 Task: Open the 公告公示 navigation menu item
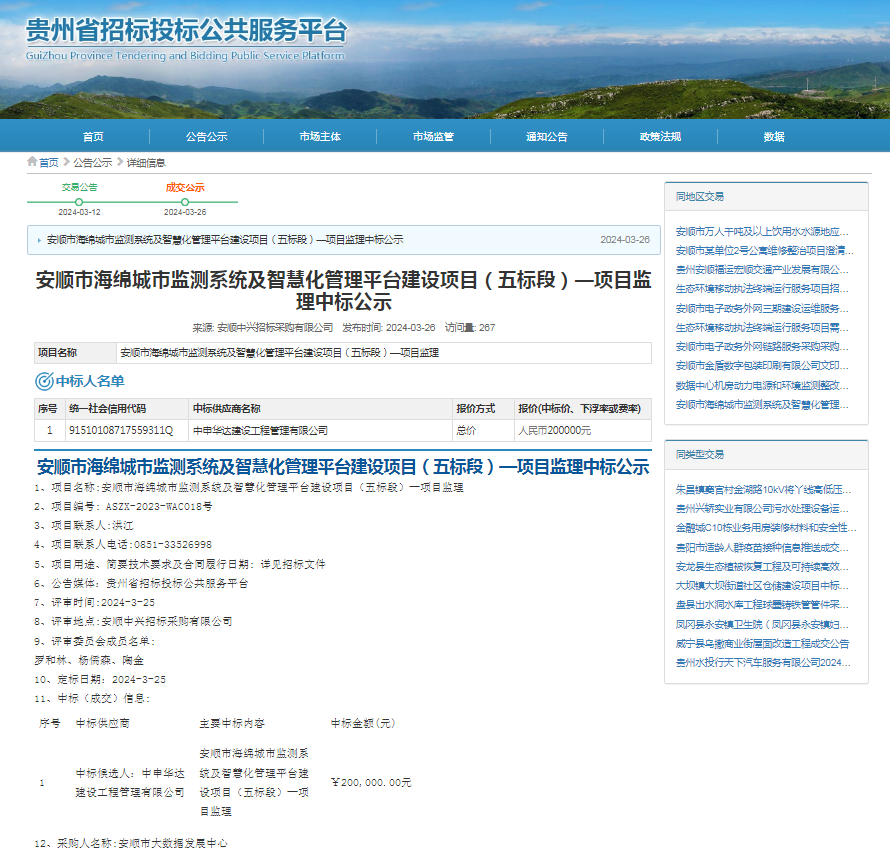pyautogui.click(x=206, y=136)
